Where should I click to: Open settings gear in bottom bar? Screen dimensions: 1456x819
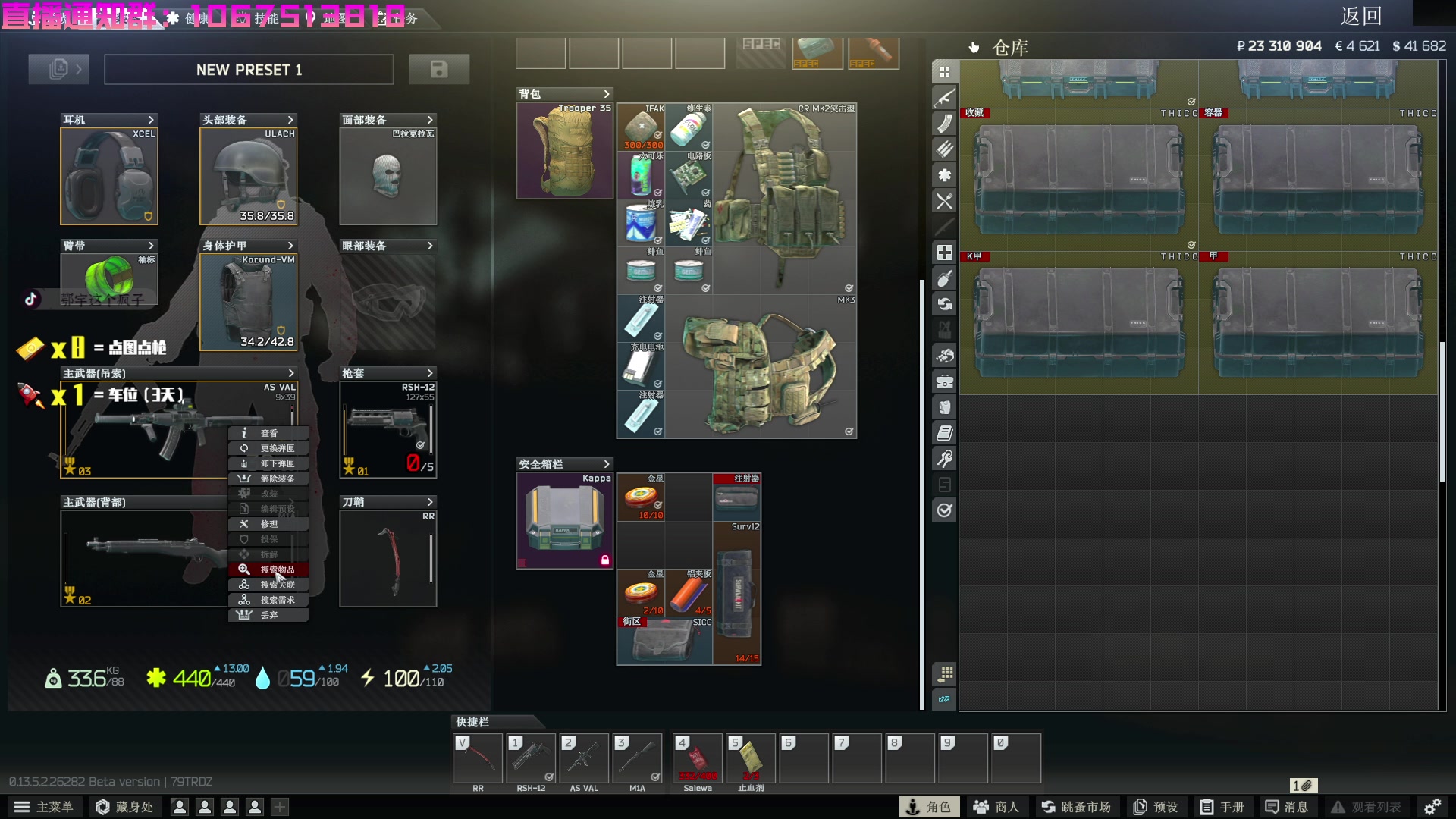coord(1432,807)
